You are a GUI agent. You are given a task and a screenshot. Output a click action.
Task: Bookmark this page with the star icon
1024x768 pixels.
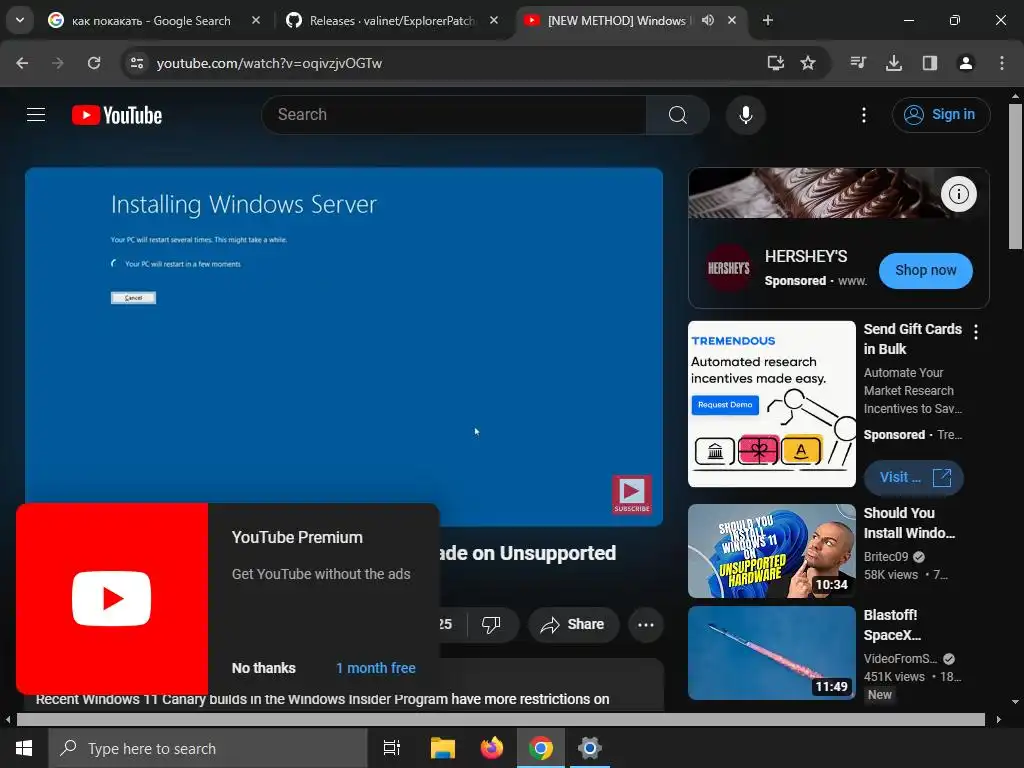[x=808, y=63]
